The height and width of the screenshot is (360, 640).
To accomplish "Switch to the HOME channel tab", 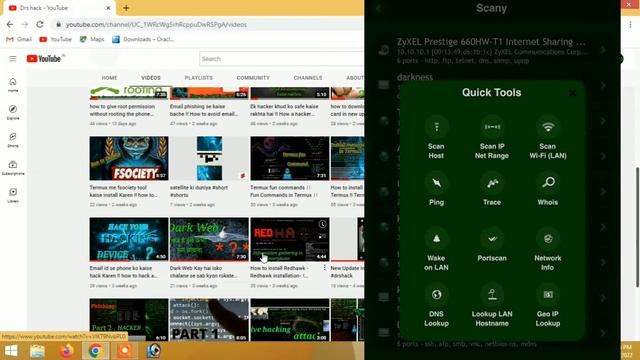I will (x=109, y=78).
